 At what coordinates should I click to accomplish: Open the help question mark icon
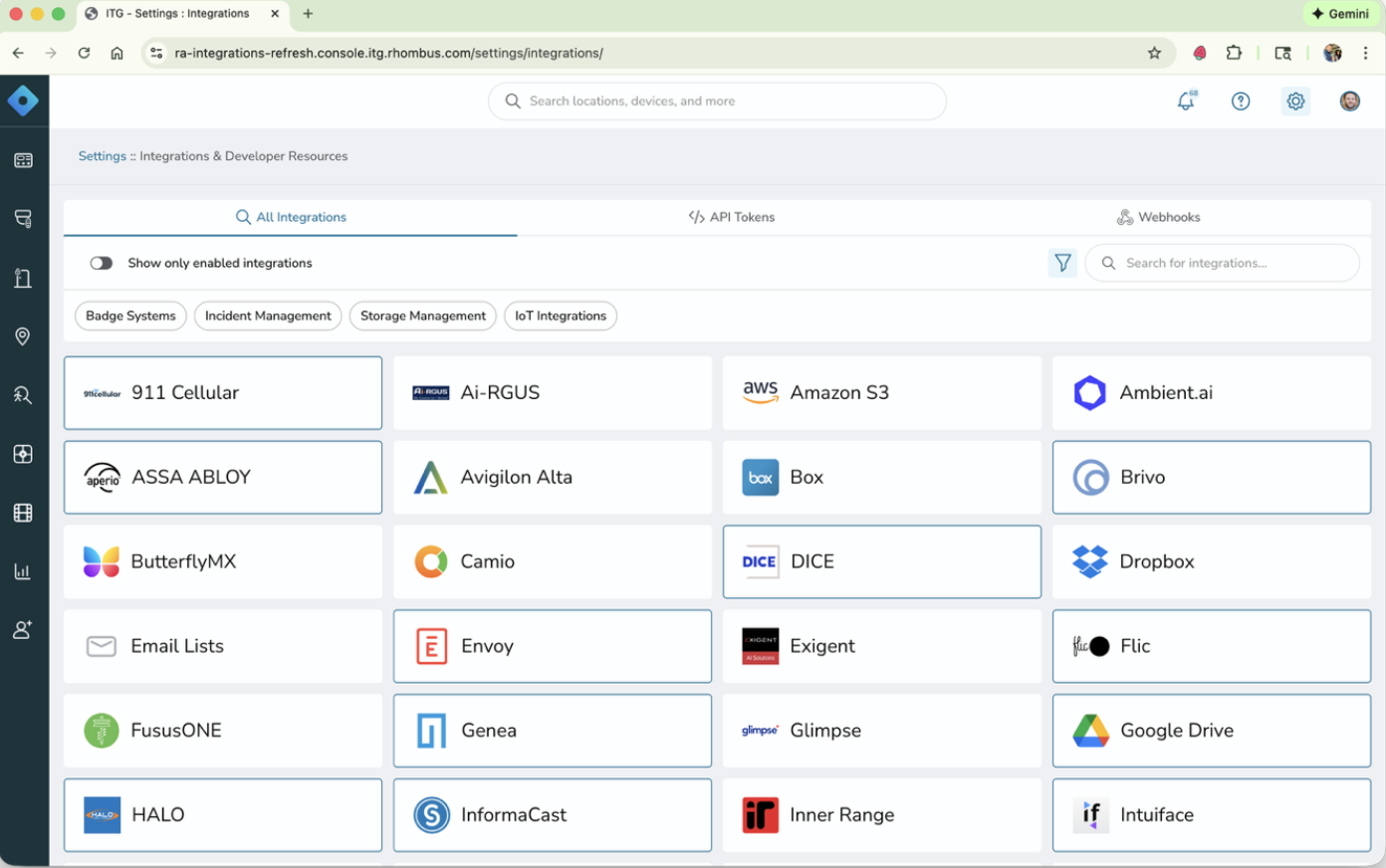pyautogui.click(x=1240, y=101)
